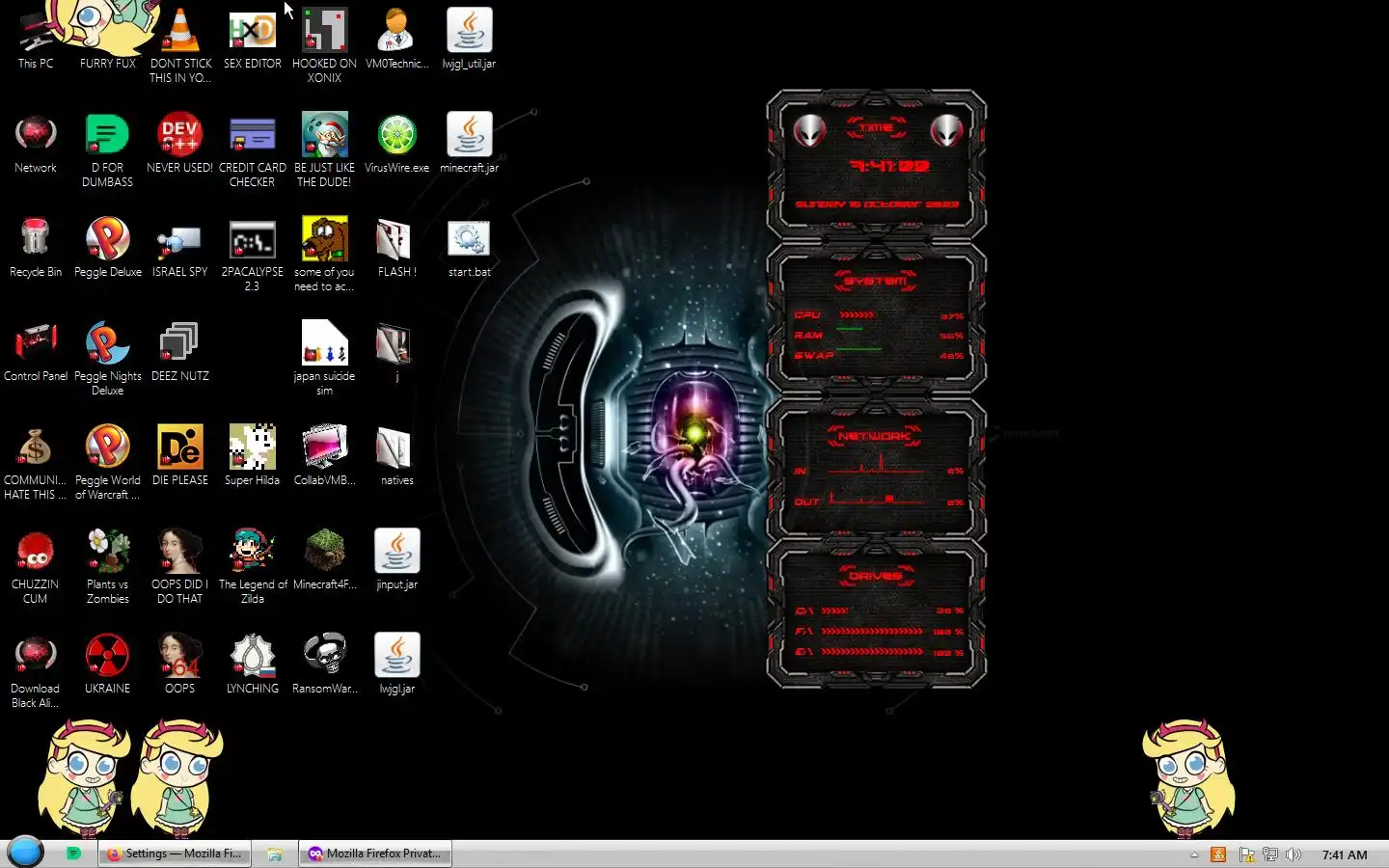Select the japan suicide sim icon
The image size is (1389, 868).
(324, 358)
